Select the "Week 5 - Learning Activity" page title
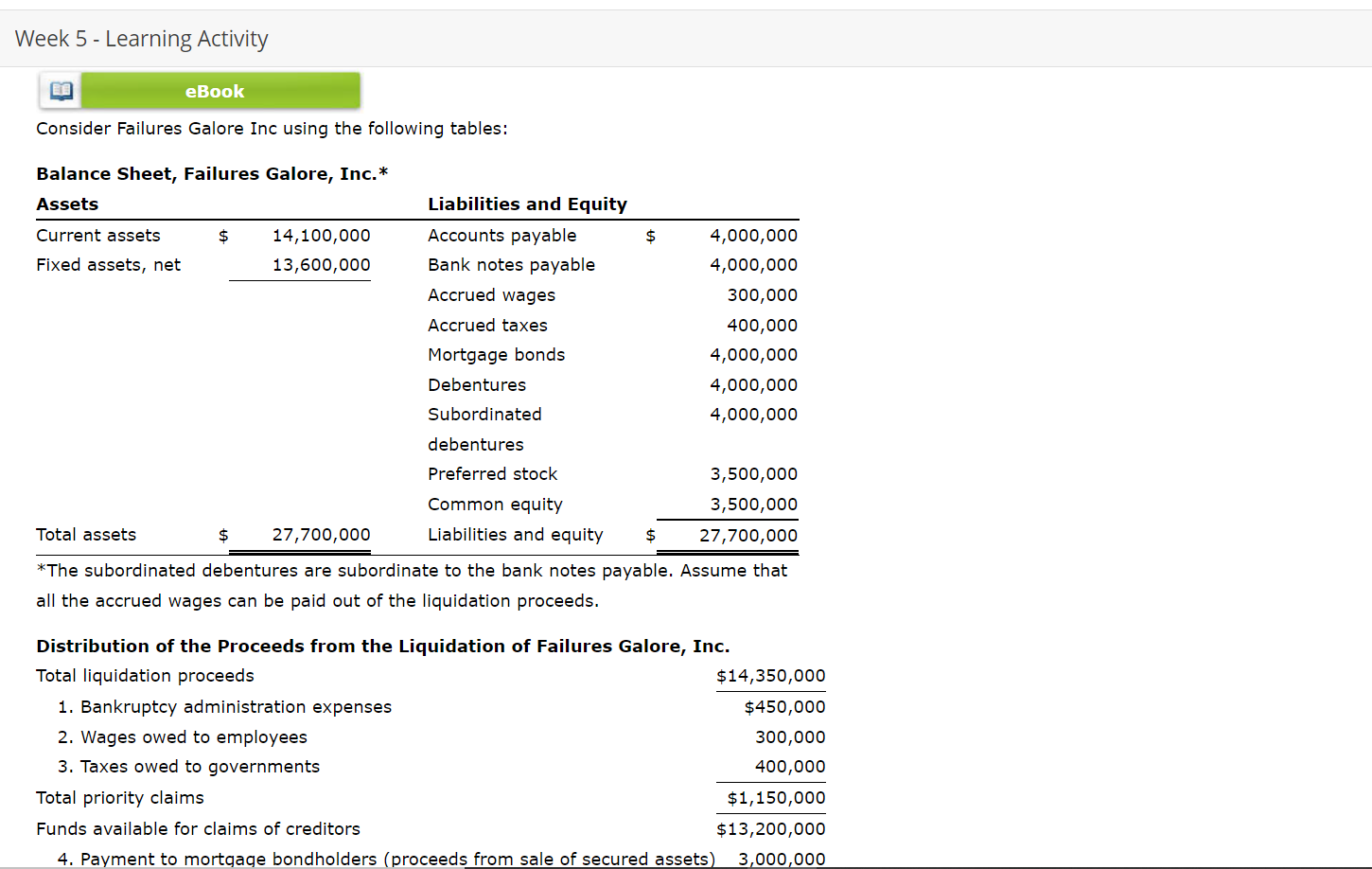The height and width of the screenshot is (869, 1372). click(142, 39)
